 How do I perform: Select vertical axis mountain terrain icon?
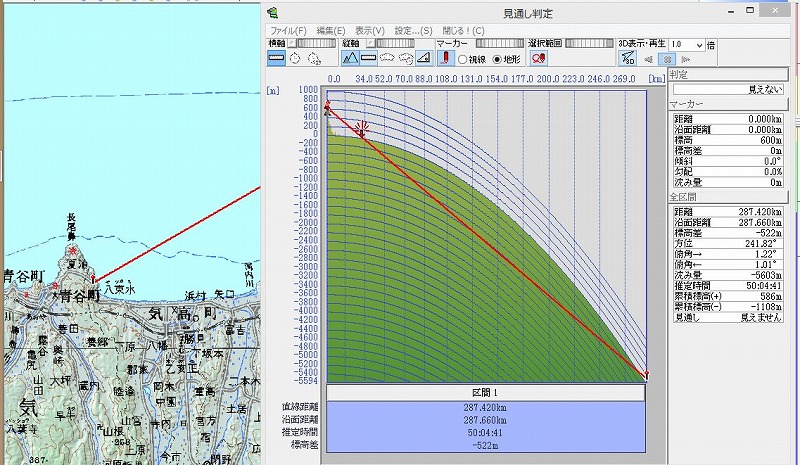(350, 58)
